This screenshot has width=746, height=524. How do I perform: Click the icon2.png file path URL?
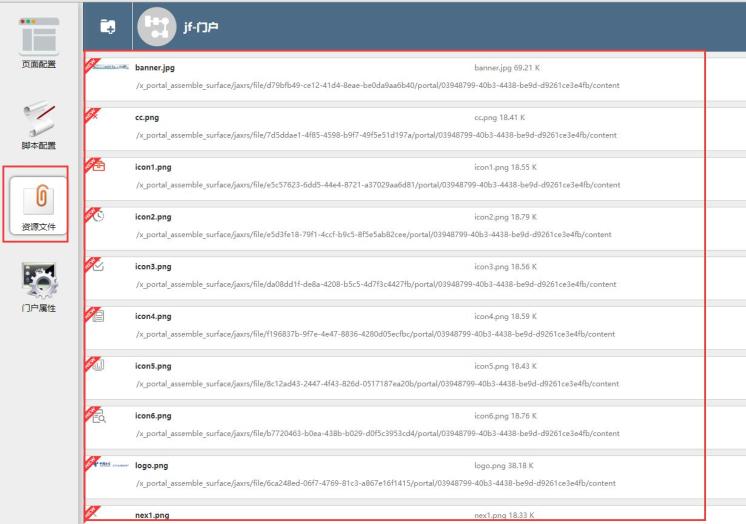(374, 235)
